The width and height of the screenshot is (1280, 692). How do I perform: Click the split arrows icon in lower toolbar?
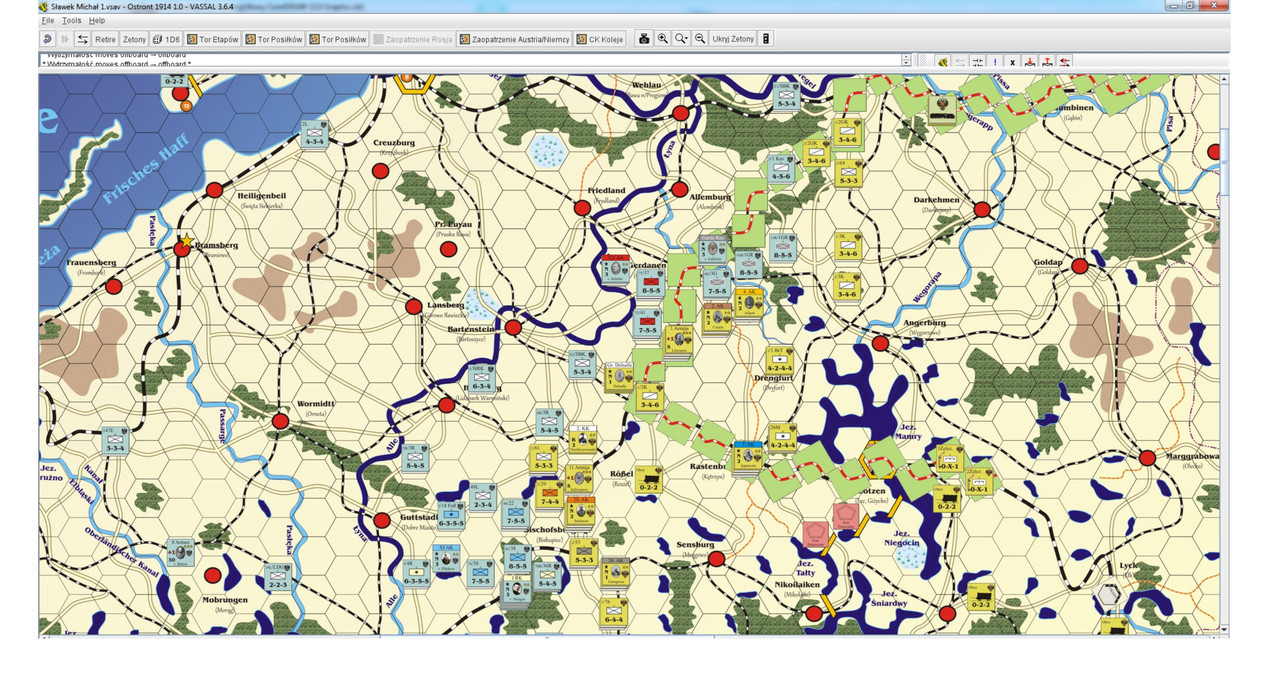(977, 62)
